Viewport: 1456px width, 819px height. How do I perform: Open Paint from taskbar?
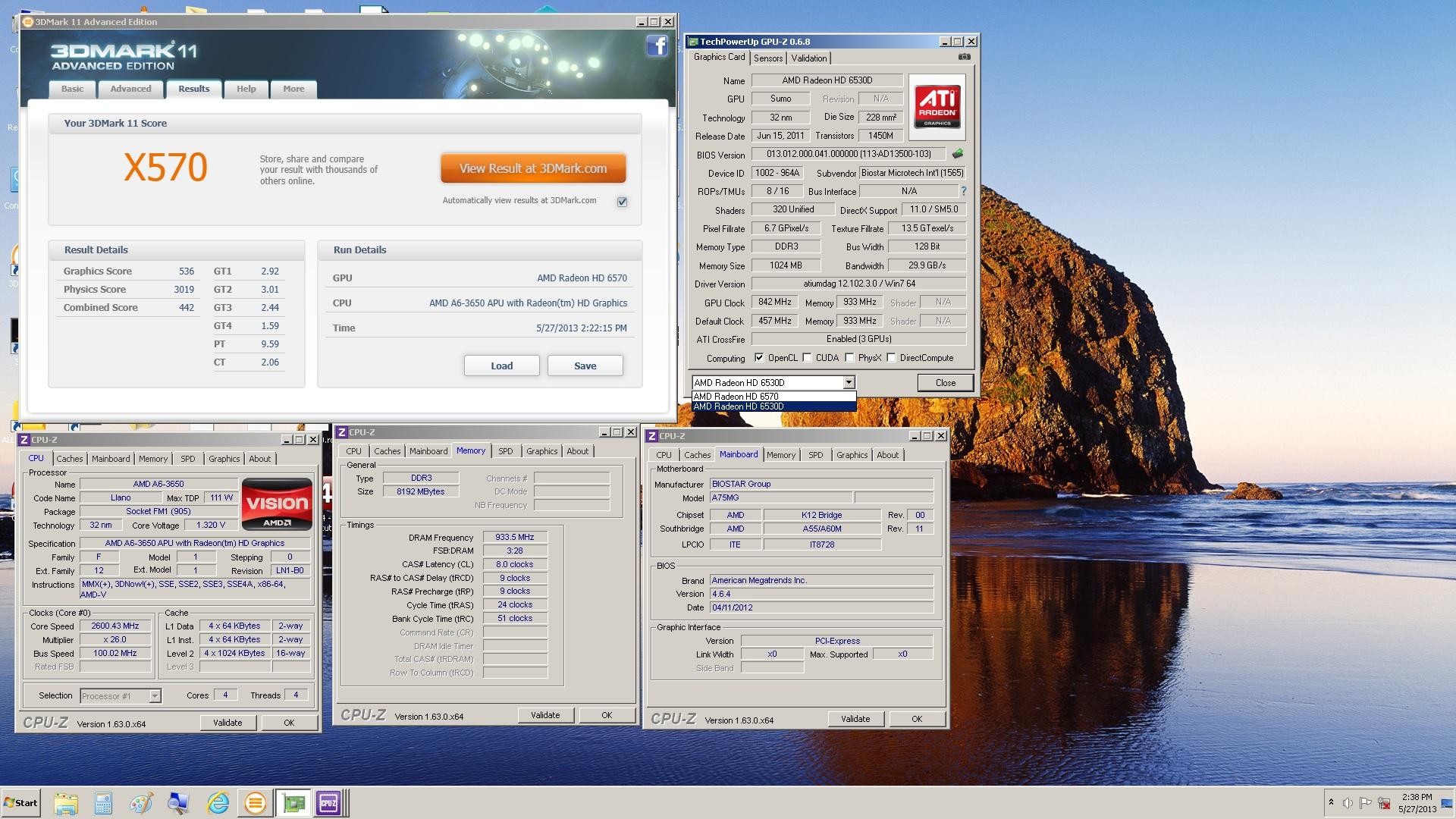[141, 803]
